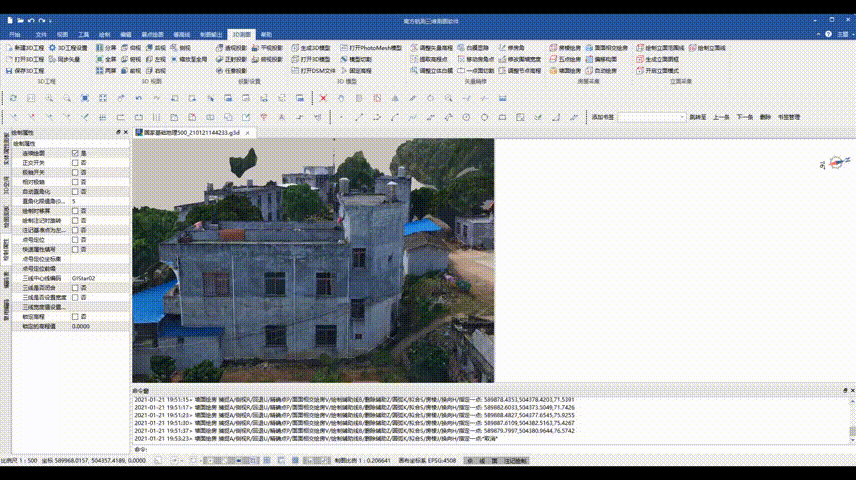856x480 pixels.
Task: Click the 书签管理 button
Action: tap(788, 117)
